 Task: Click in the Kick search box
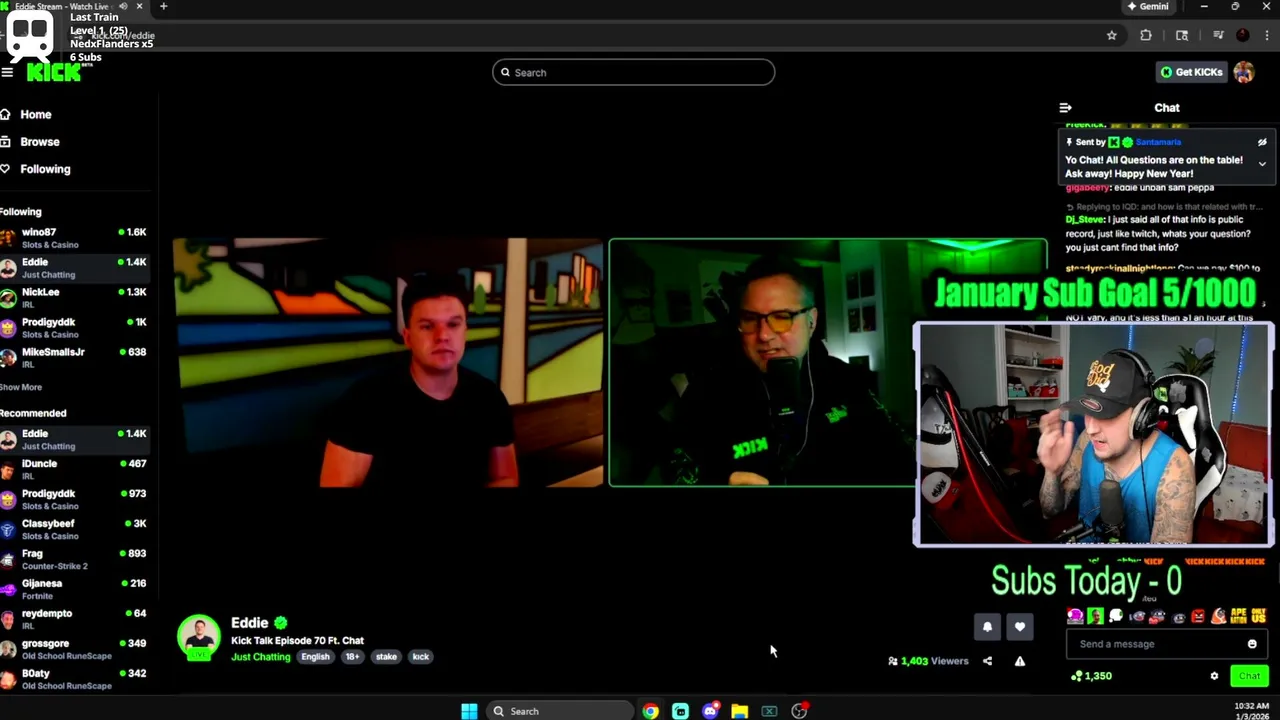click(633, 72)
